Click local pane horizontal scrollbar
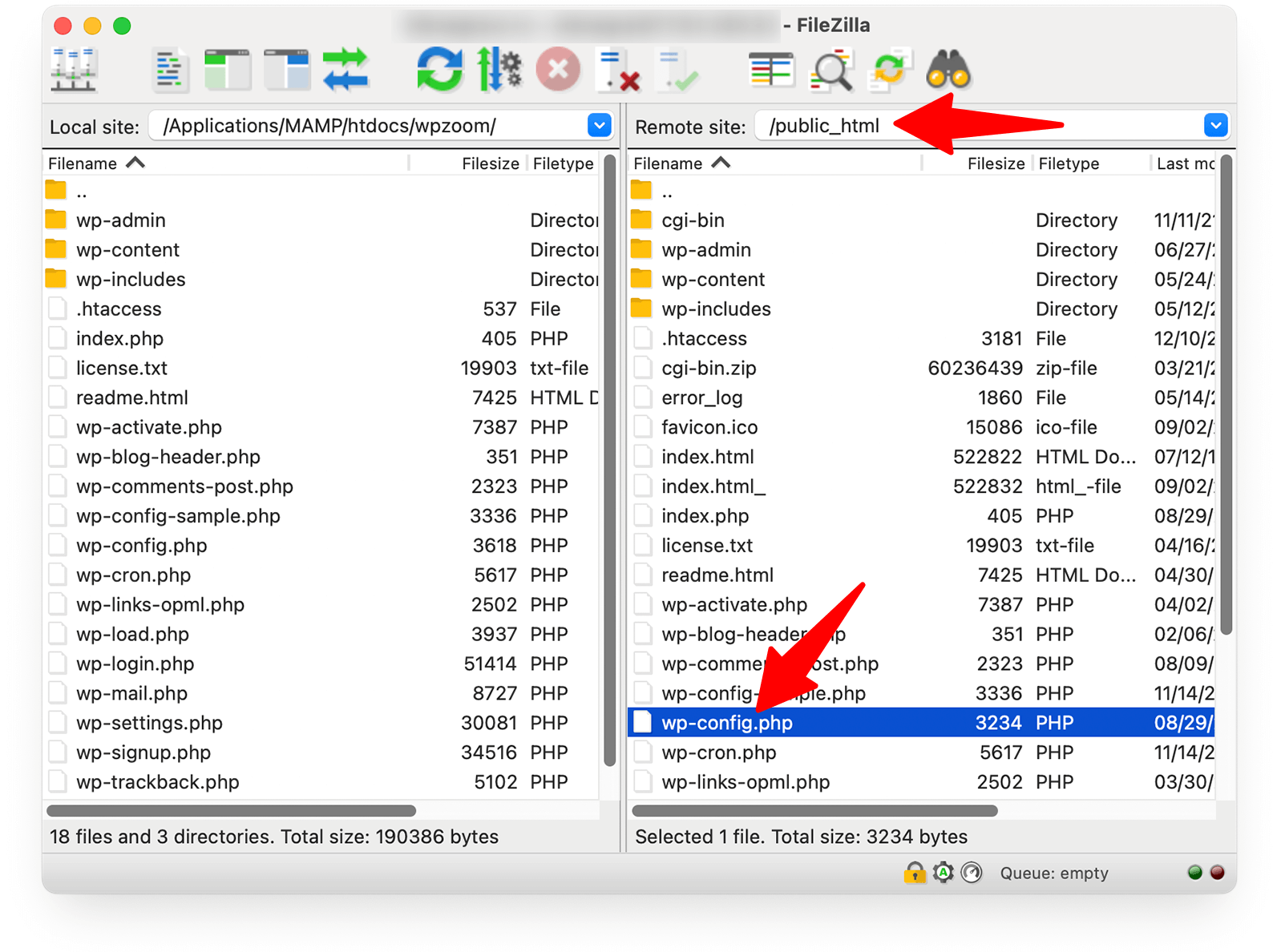The image size is (1281, 952). [x=231, y=811]
